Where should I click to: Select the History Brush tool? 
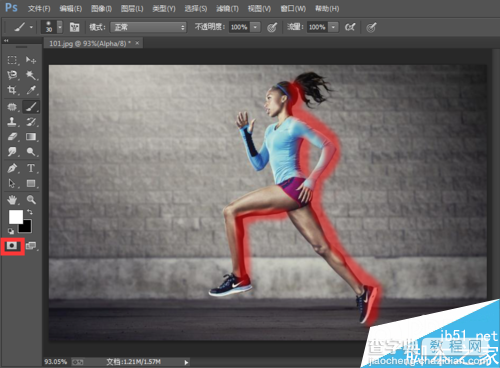coord(31,122)
